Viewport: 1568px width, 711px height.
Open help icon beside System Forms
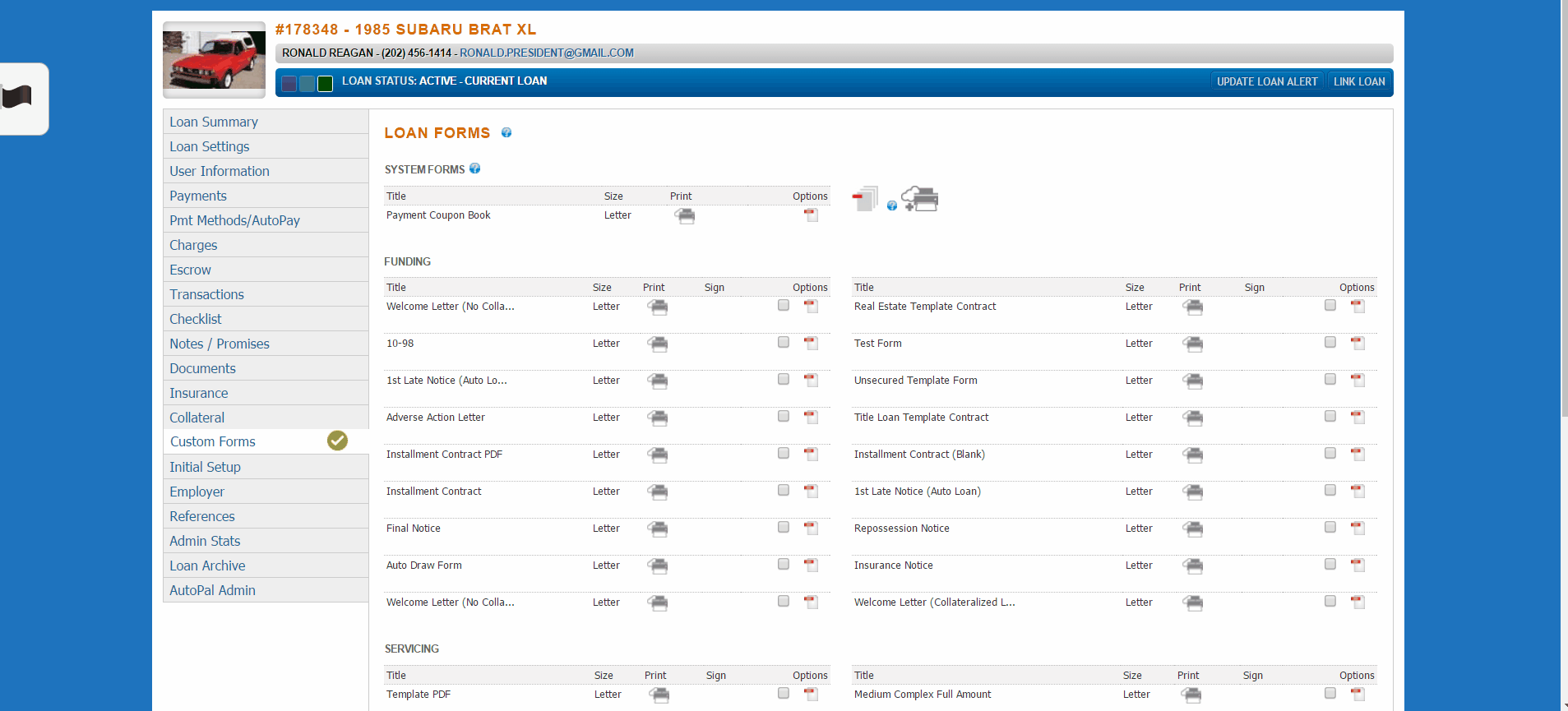click(x=474, y=169)
